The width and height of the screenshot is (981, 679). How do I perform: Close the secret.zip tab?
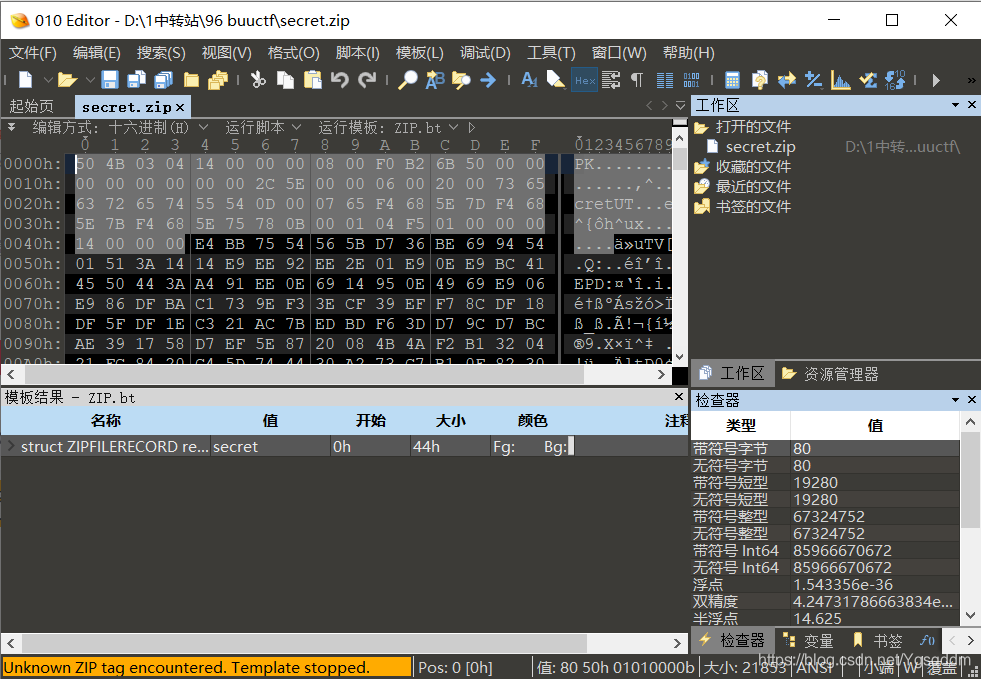180,107
